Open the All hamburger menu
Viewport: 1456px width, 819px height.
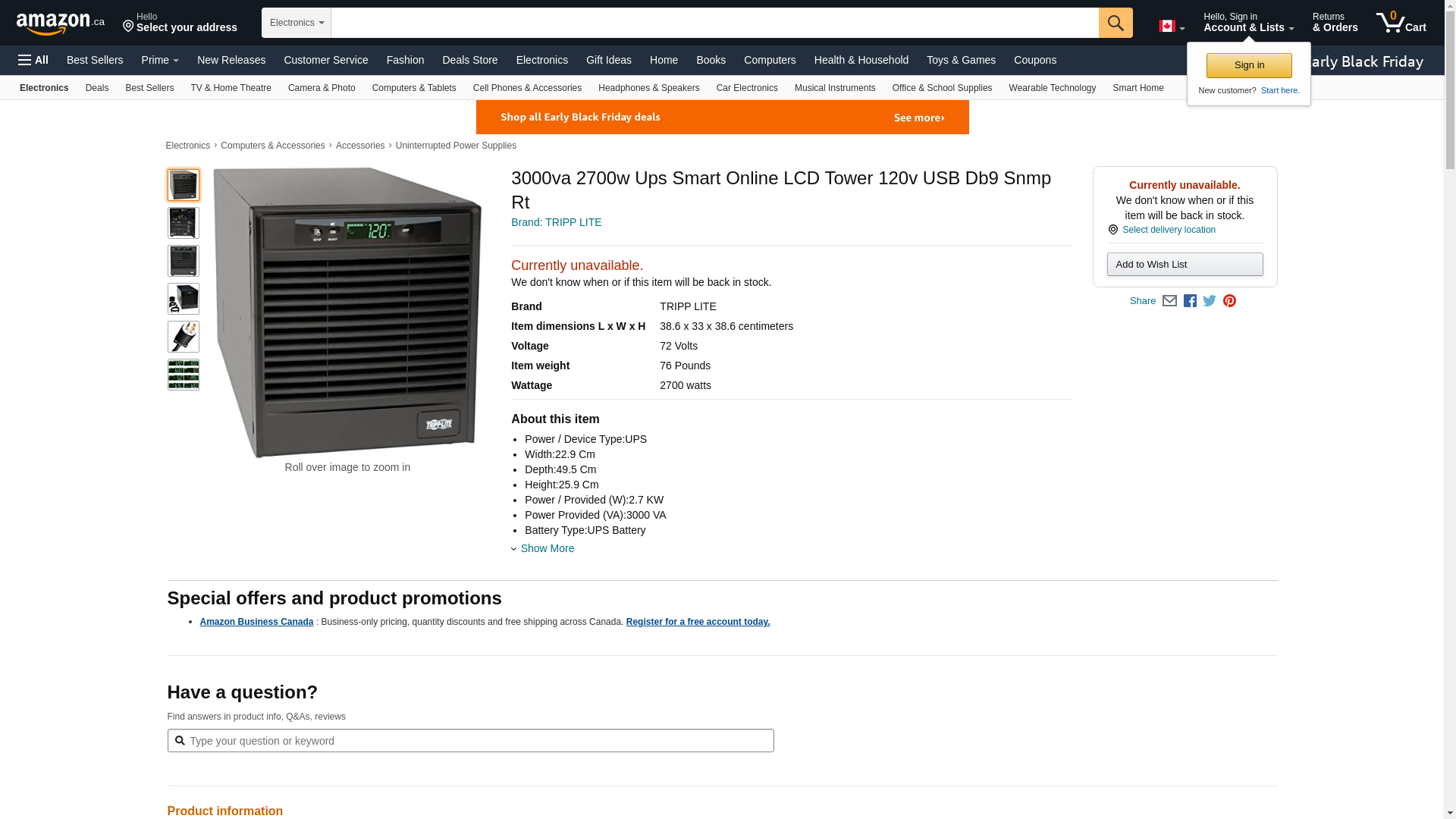(x=33, y=60)
